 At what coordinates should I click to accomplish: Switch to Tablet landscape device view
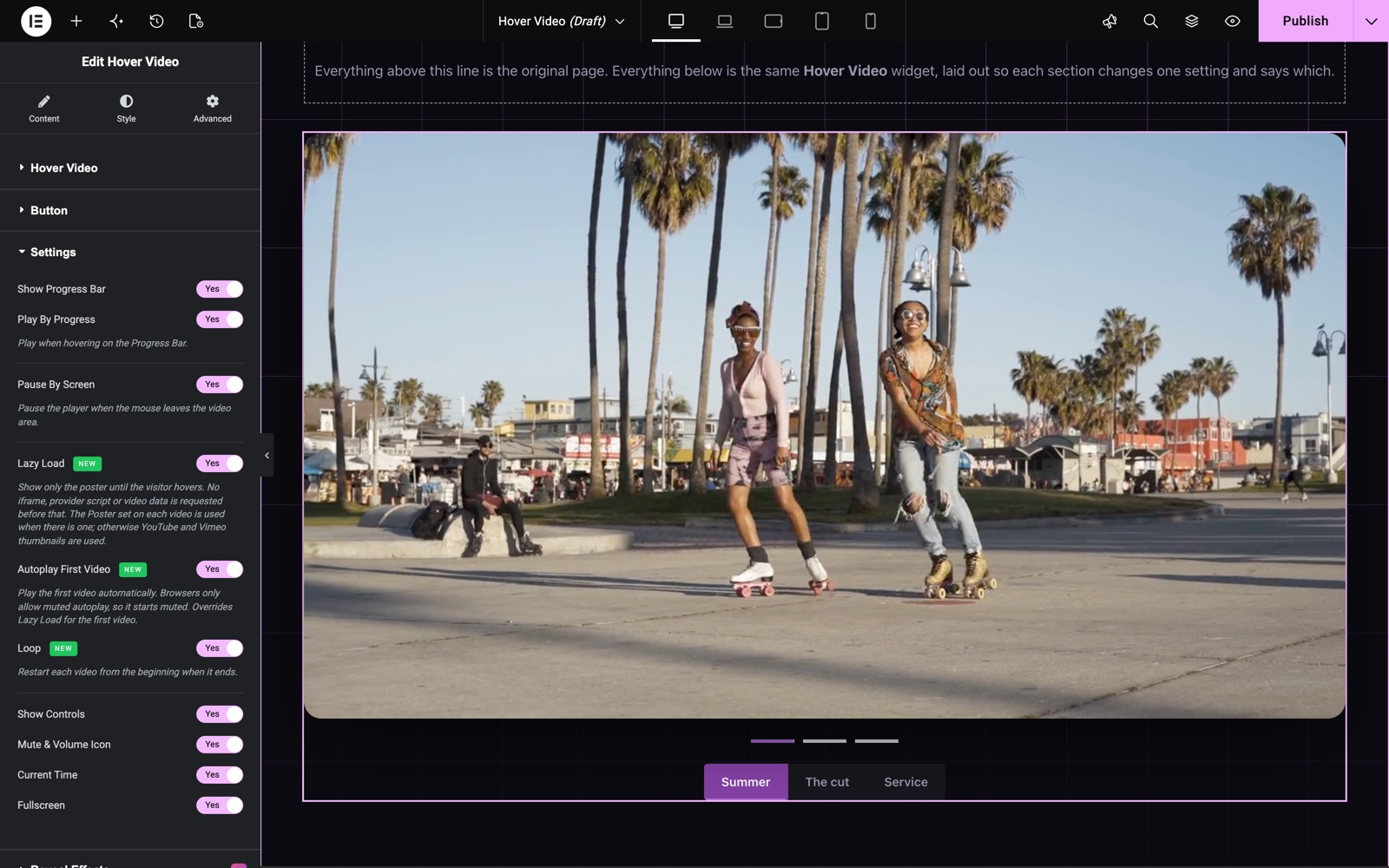773,21
